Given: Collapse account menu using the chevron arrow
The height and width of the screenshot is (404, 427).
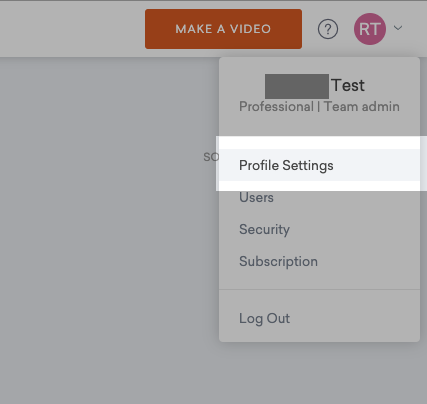Looking at the screenshot, I should 398,28.
